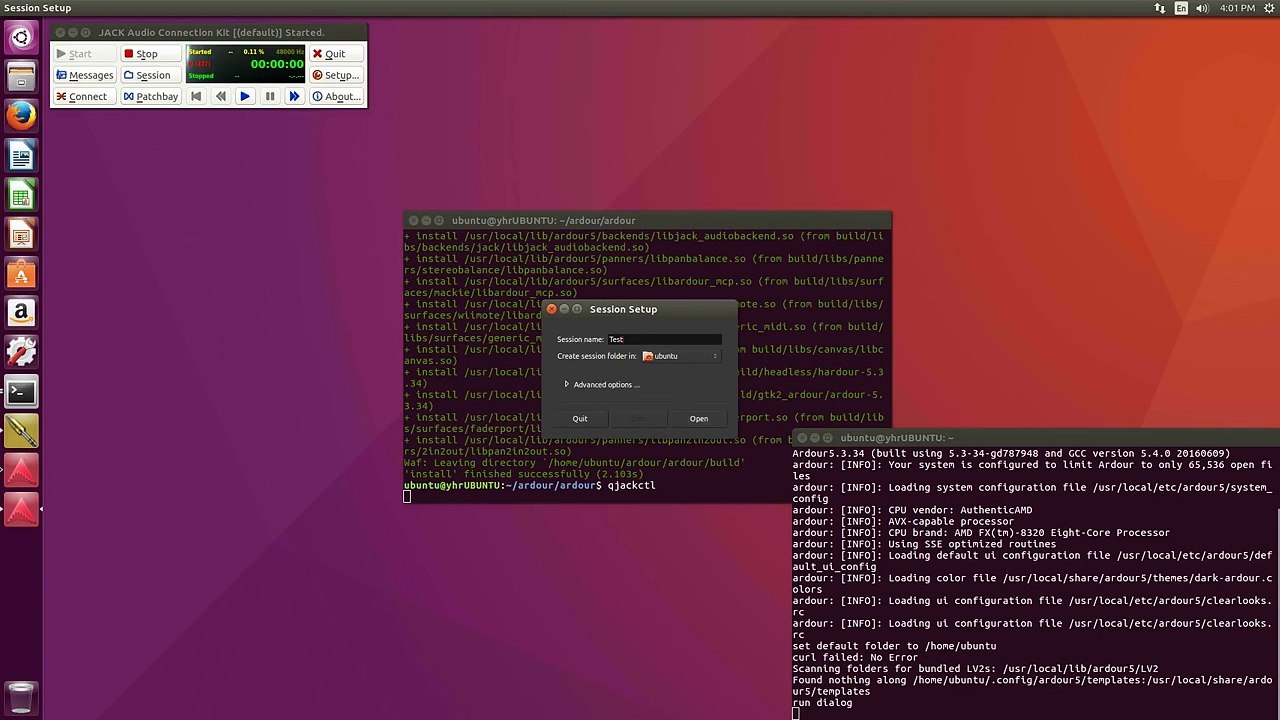Click the Pause transport button
The height and width of the screenshot is (720, 1280).
pos(269,97)
